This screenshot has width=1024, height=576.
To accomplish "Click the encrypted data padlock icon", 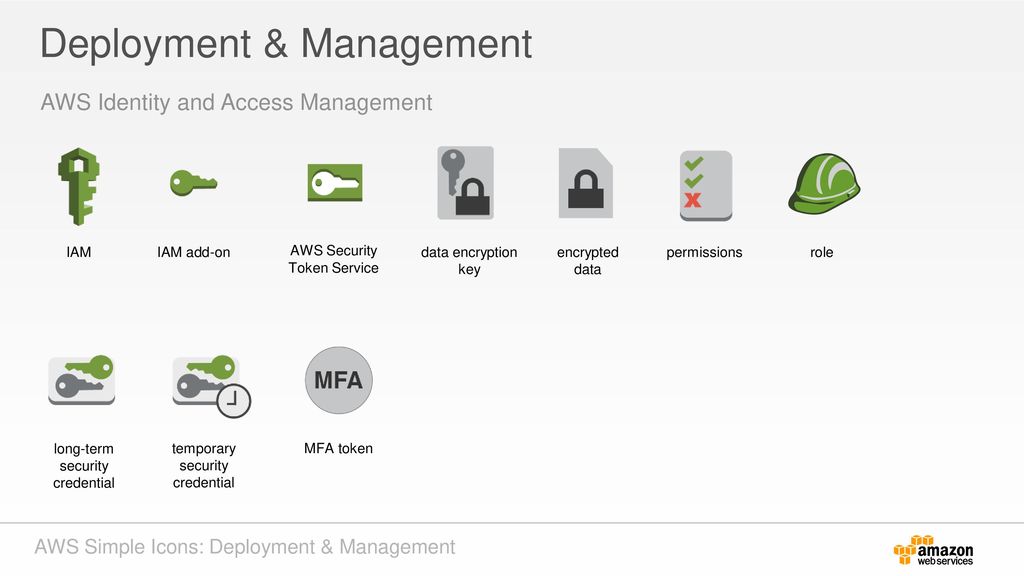I will click(x=586, y=183).
